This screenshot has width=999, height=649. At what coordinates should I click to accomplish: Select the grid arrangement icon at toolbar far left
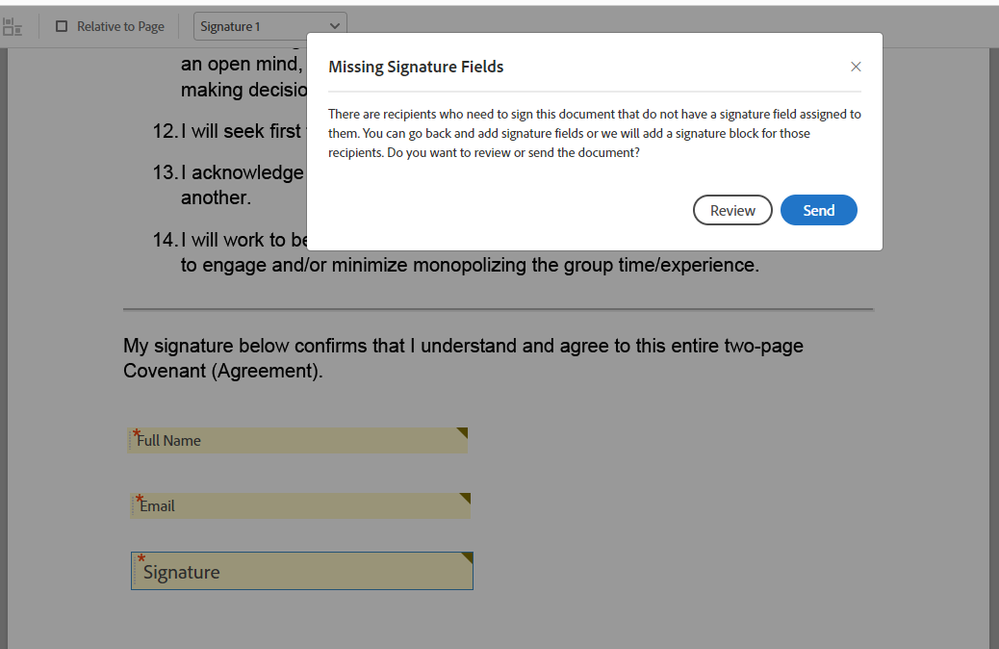pyautogui.click(x=13, y=26)
